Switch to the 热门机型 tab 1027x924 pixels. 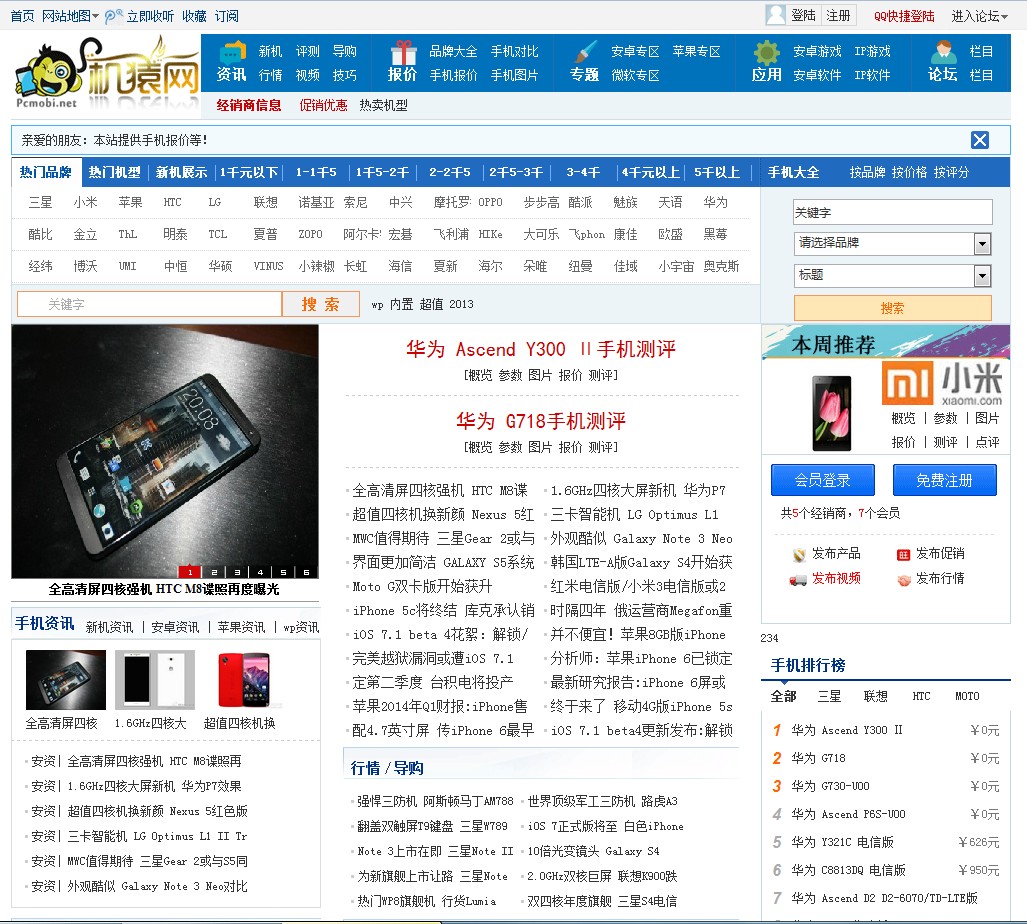pyautogui.click(x=112, y=172)
